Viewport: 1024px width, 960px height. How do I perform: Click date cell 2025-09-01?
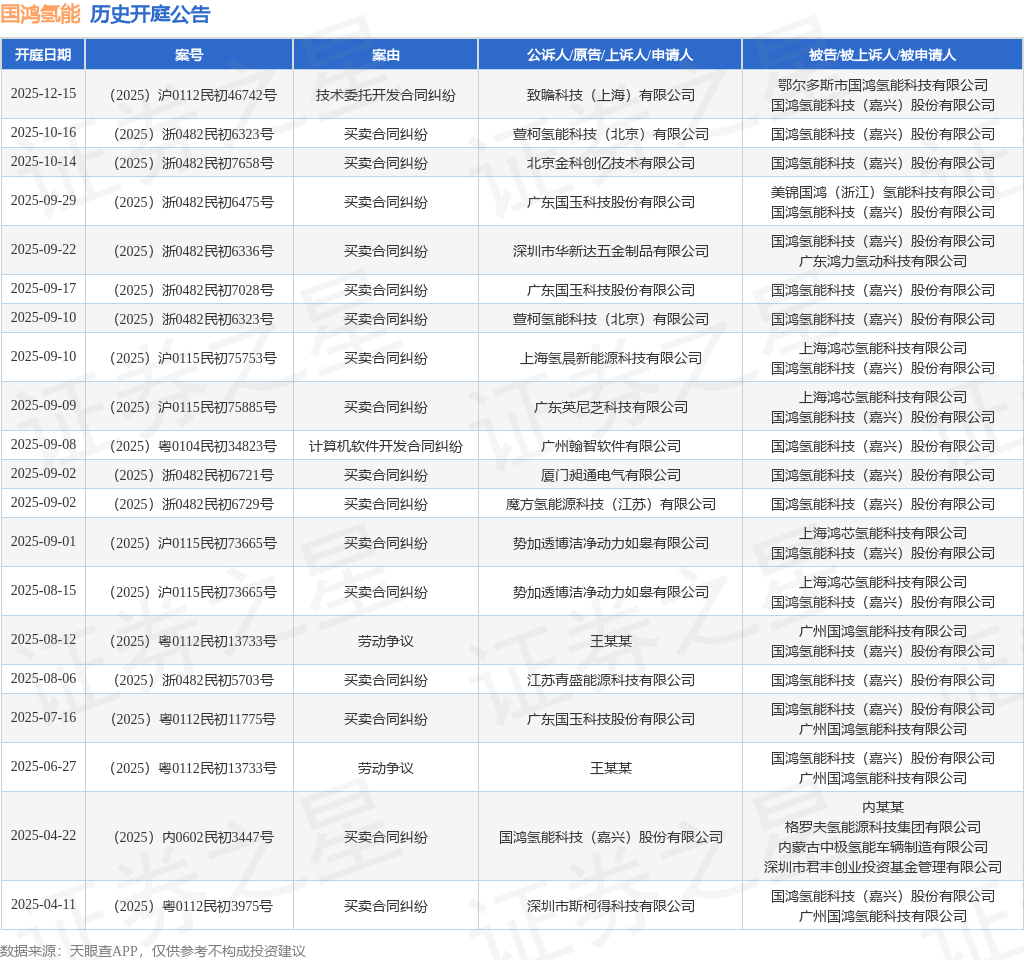[x=43, y=541]
